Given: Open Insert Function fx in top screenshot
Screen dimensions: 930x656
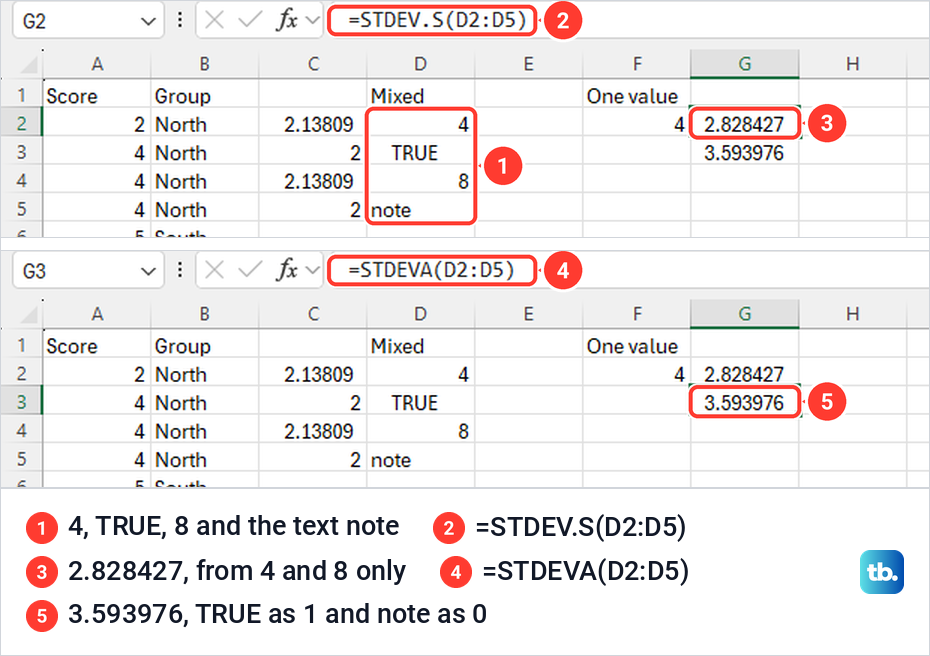Looking at the screenshot, I should [287, 21].
